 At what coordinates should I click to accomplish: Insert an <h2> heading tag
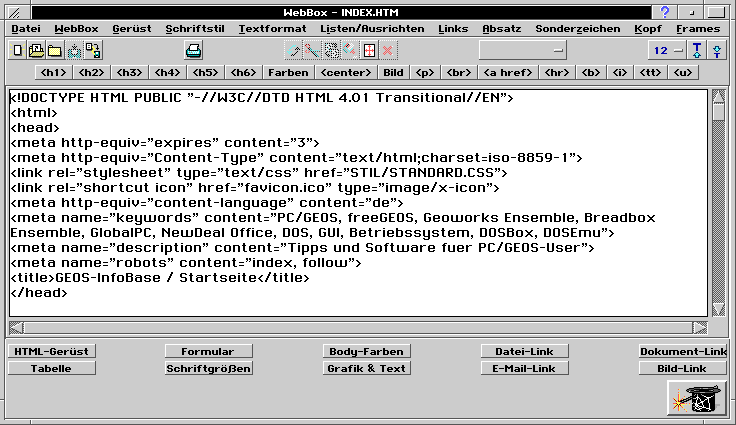click(x=91, y=72)
